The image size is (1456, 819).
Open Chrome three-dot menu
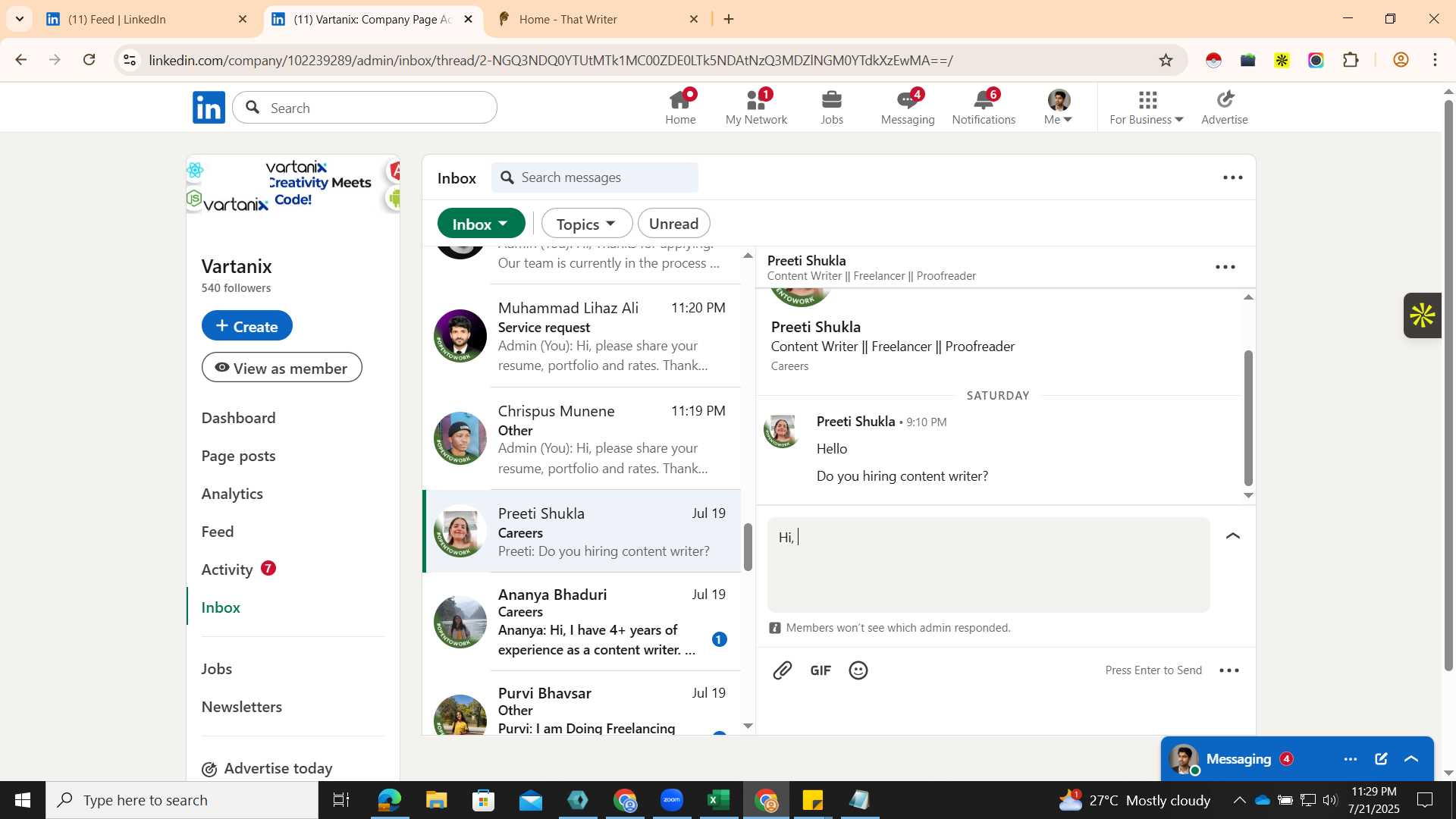tap(1435, 60)
